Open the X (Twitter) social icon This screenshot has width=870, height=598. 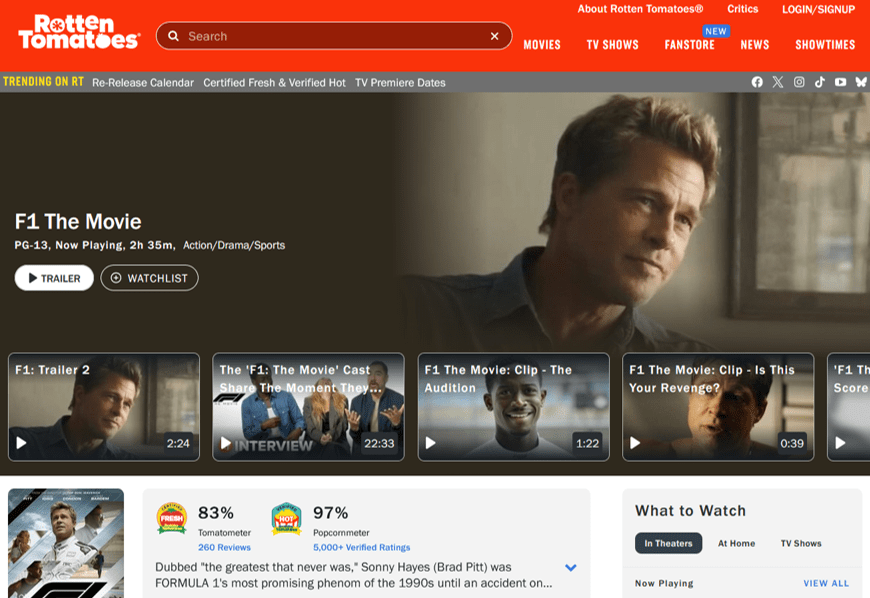778,82
